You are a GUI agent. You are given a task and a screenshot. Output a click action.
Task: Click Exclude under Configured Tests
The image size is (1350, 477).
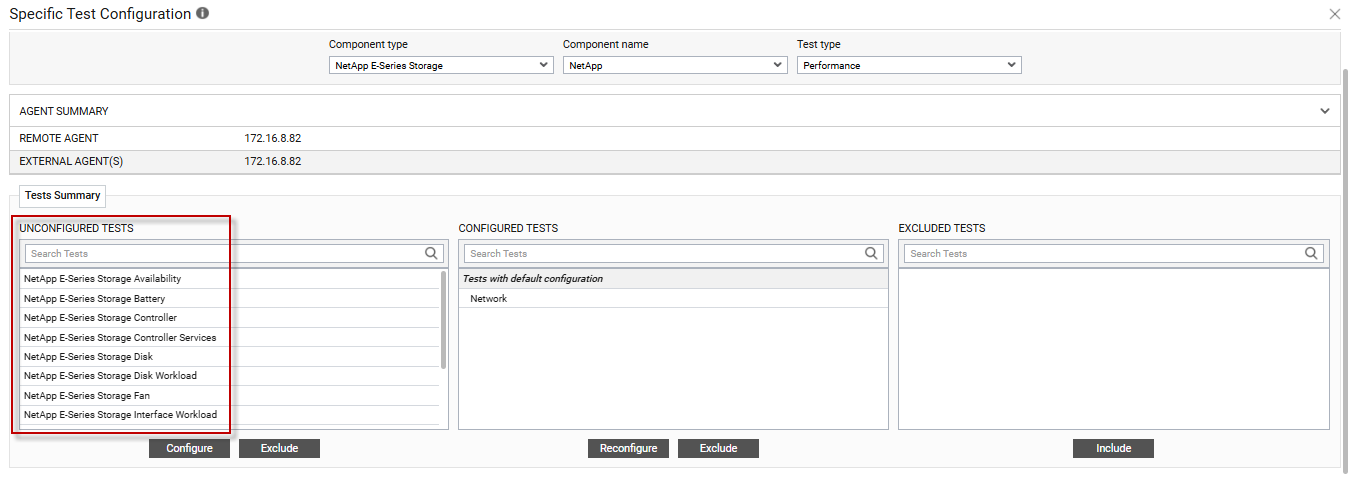718,448
